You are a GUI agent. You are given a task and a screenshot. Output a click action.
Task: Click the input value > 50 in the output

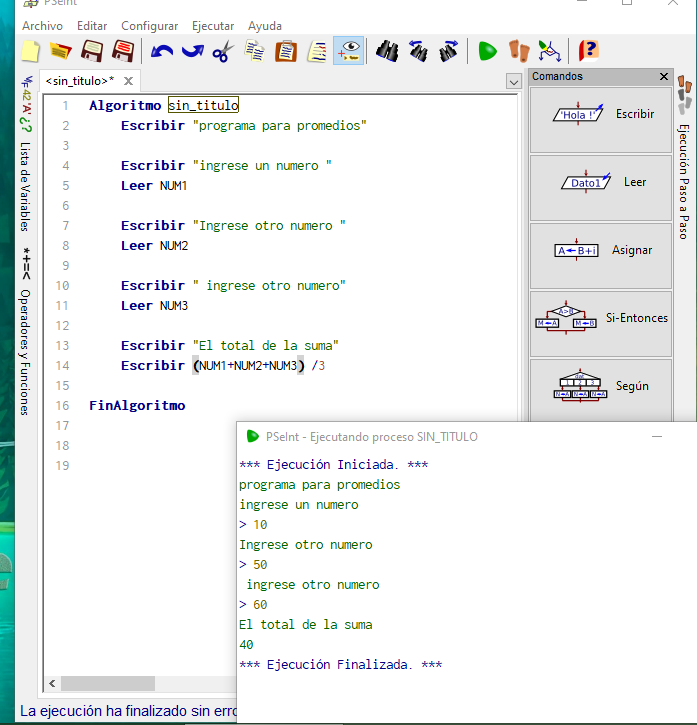pyautogui.click(x=253, y=565)
